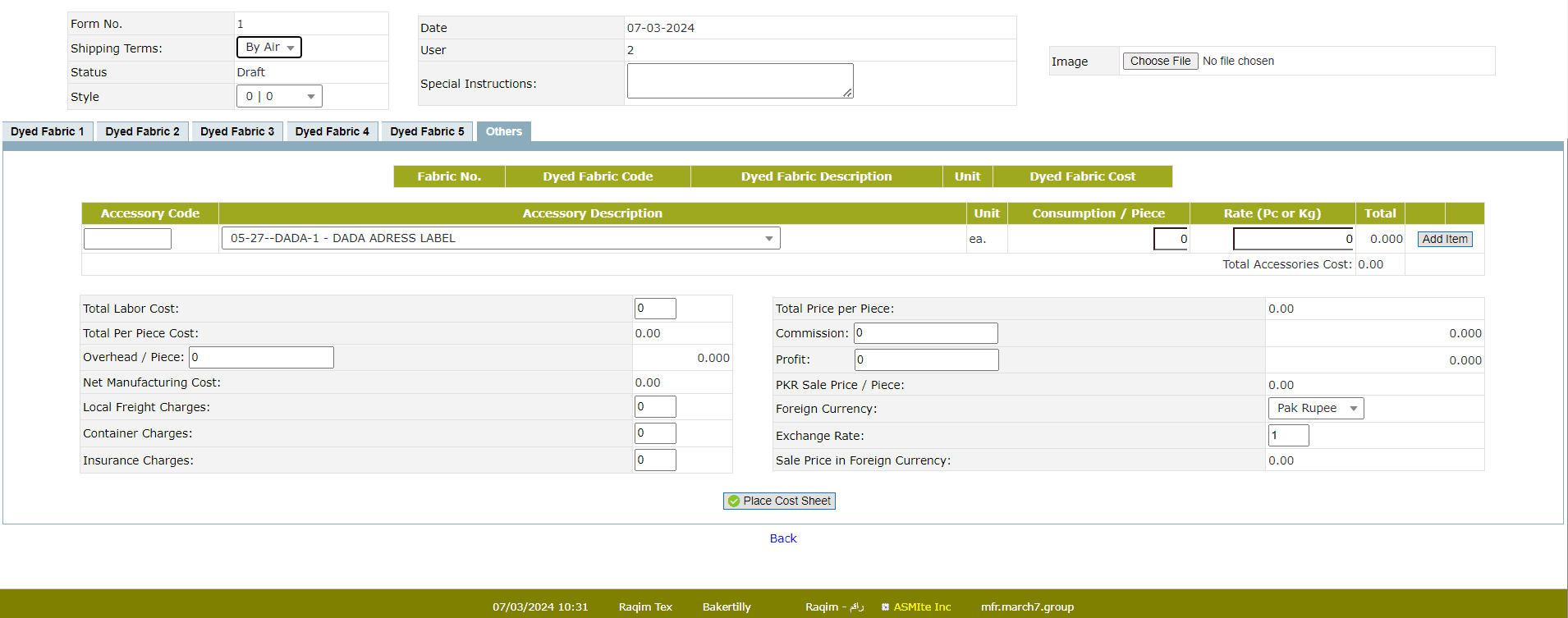The width and height of the screenshot is (1568, 618).
Task: Click the green checkmark Place Cost Sheet button
Action: click(x=779, y=501)
